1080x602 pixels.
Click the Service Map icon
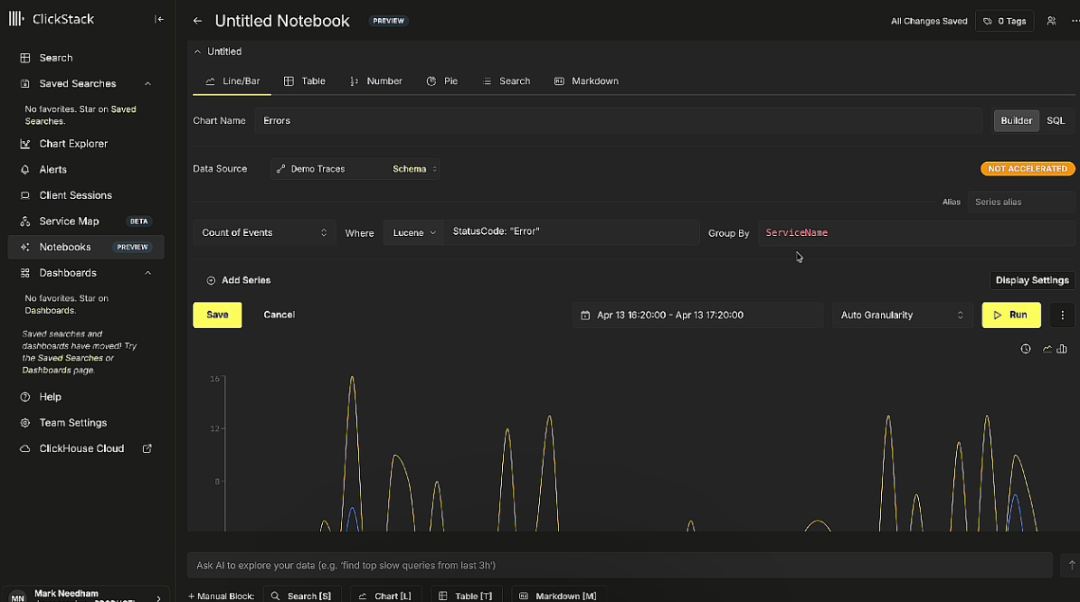click(x=25, y=221)
